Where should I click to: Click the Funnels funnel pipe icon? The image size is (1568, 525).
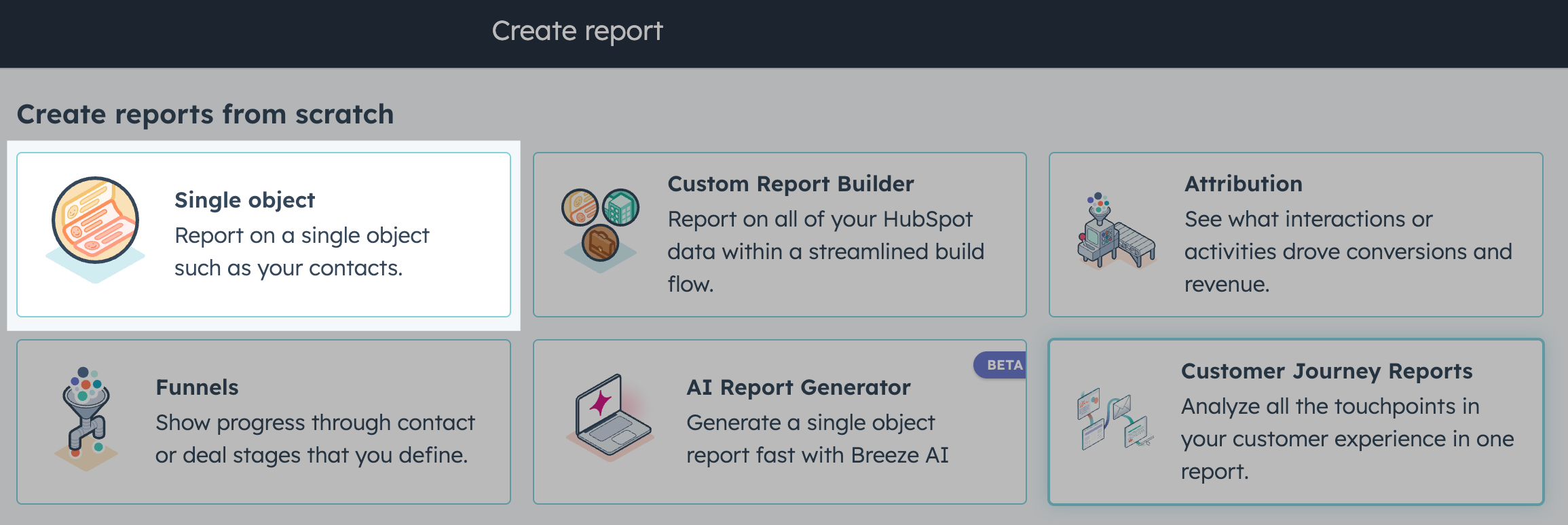(x=86, y=416)
